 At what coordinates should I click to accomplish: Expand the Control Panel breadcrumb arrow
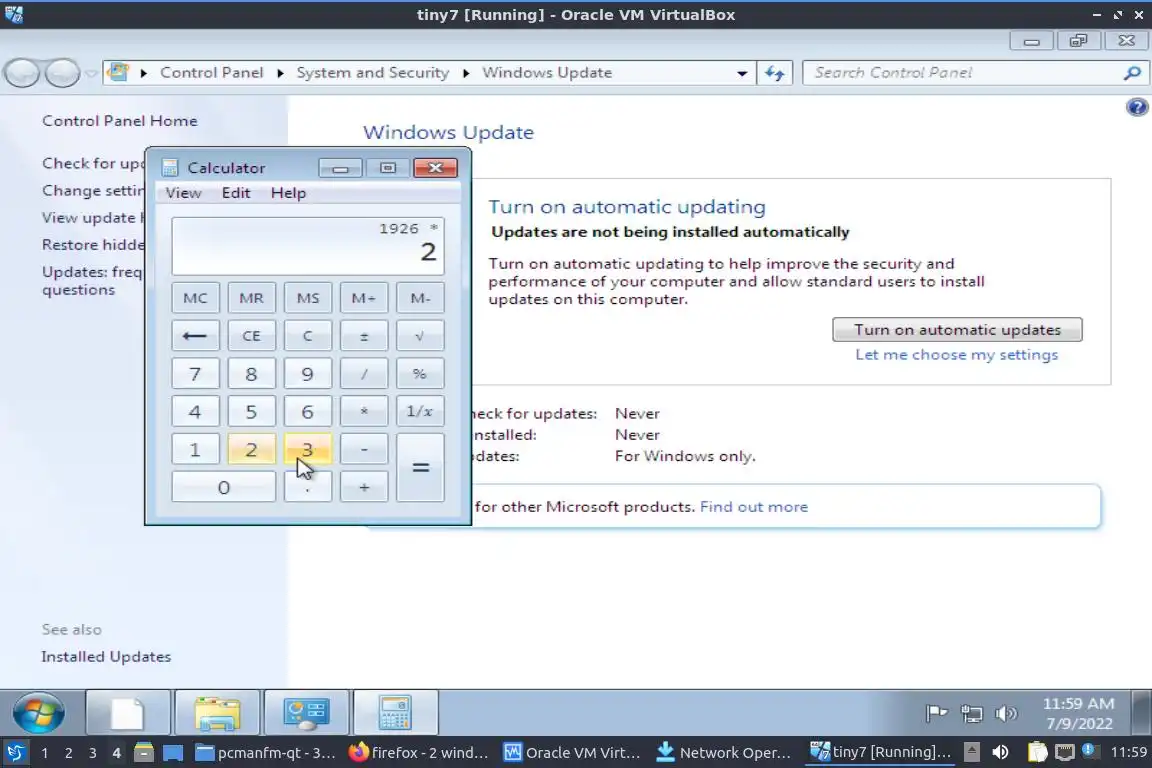[280, 73]
